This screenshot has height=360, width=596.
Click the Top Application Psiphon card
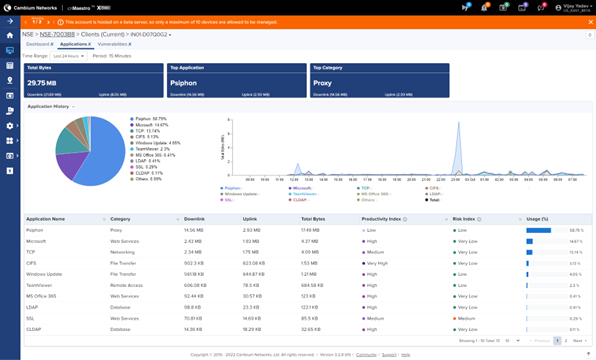[x=237, y=81]
